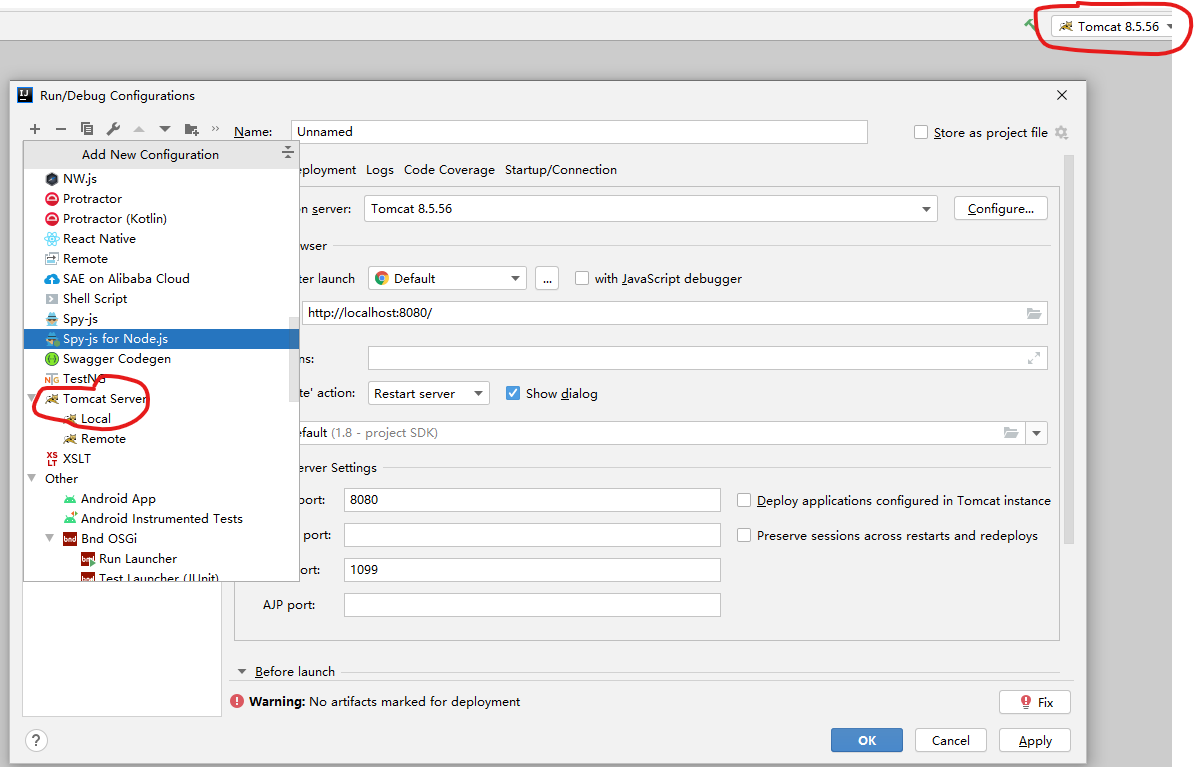
Task: Open the Default browser dropdown
Action: pos(516,279)
